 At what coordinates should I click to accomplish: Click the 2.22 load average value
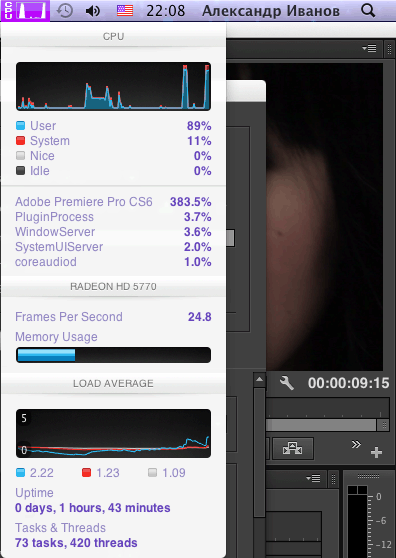(x=42, y=473)
